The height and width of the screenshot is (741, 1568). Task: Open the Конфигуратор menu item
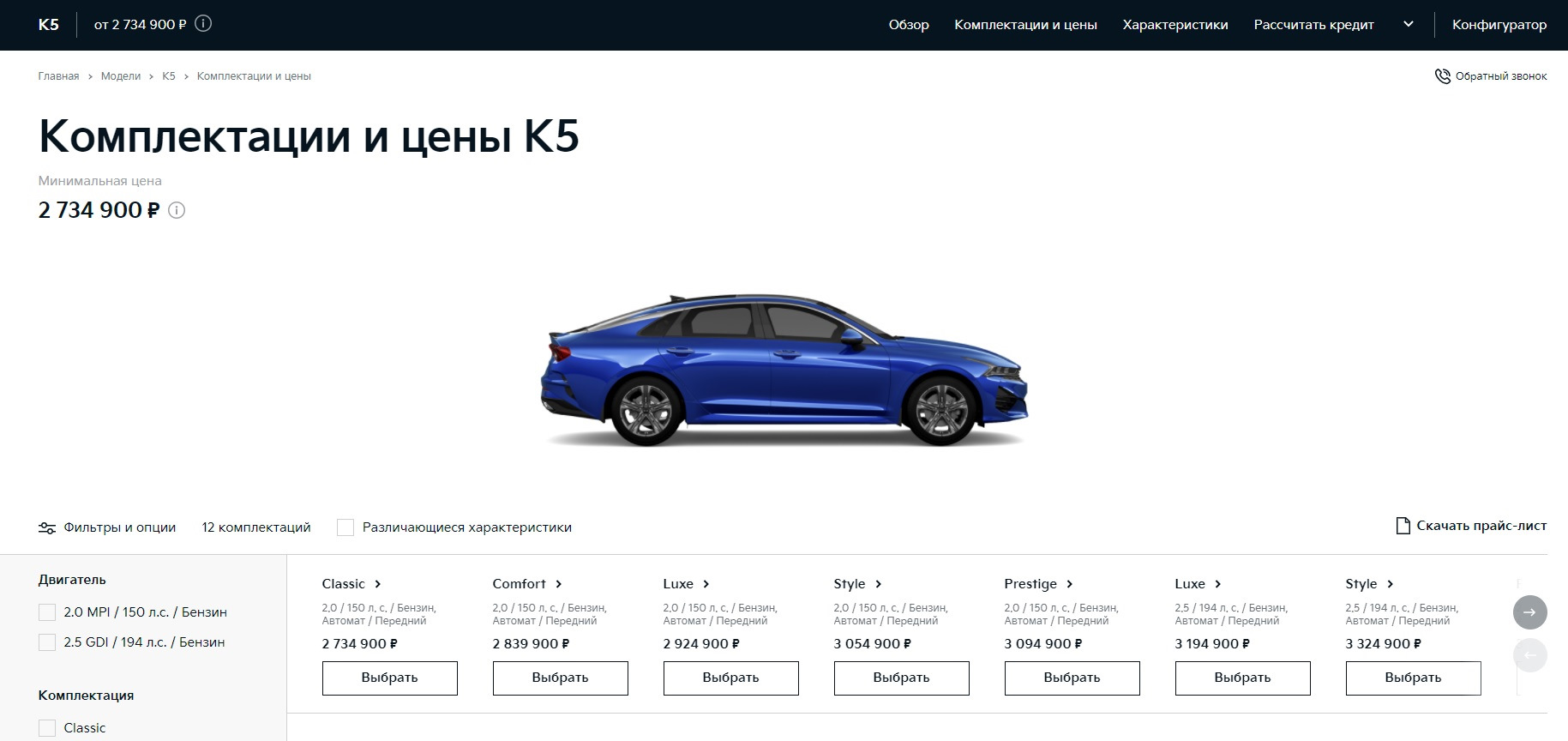click(1499, 25)
